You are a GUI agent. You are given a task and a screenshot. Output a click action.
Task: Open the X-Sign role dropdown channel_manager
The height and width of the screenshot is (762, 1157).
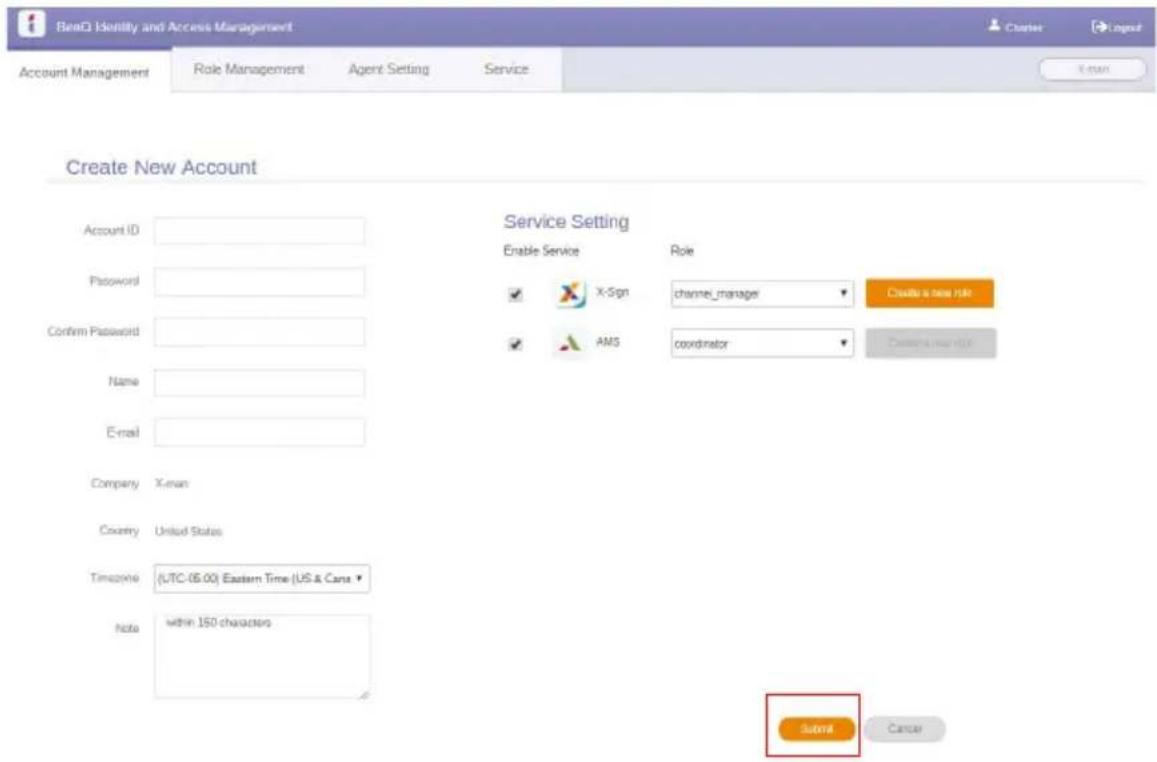pos(761,294)
